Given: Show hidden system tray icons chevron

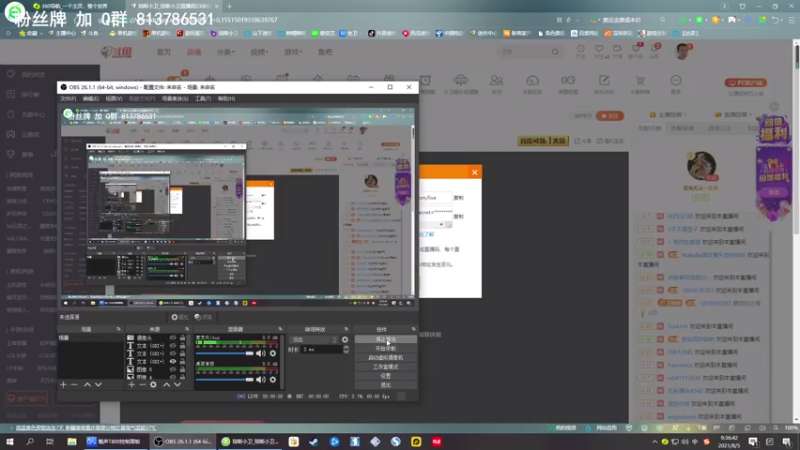Looking at the screenshot, I should tap(655, 442).
